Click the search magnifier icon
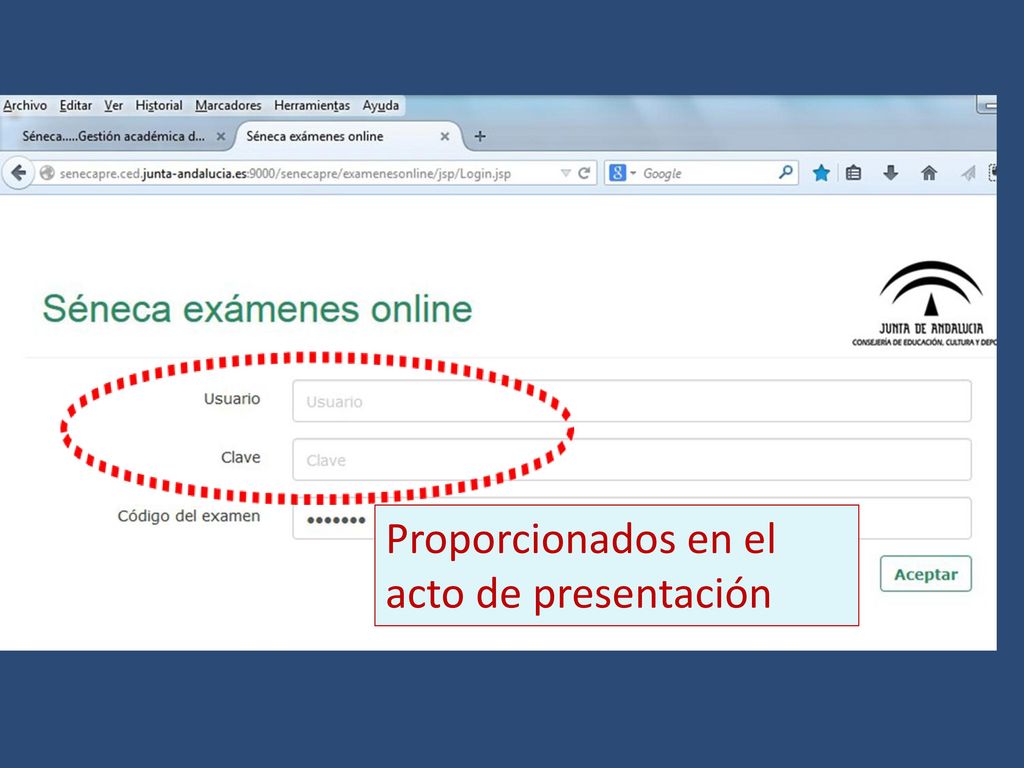Image resolution: width=1024 pixels, height=768 pixels. [x=786, y=172]
